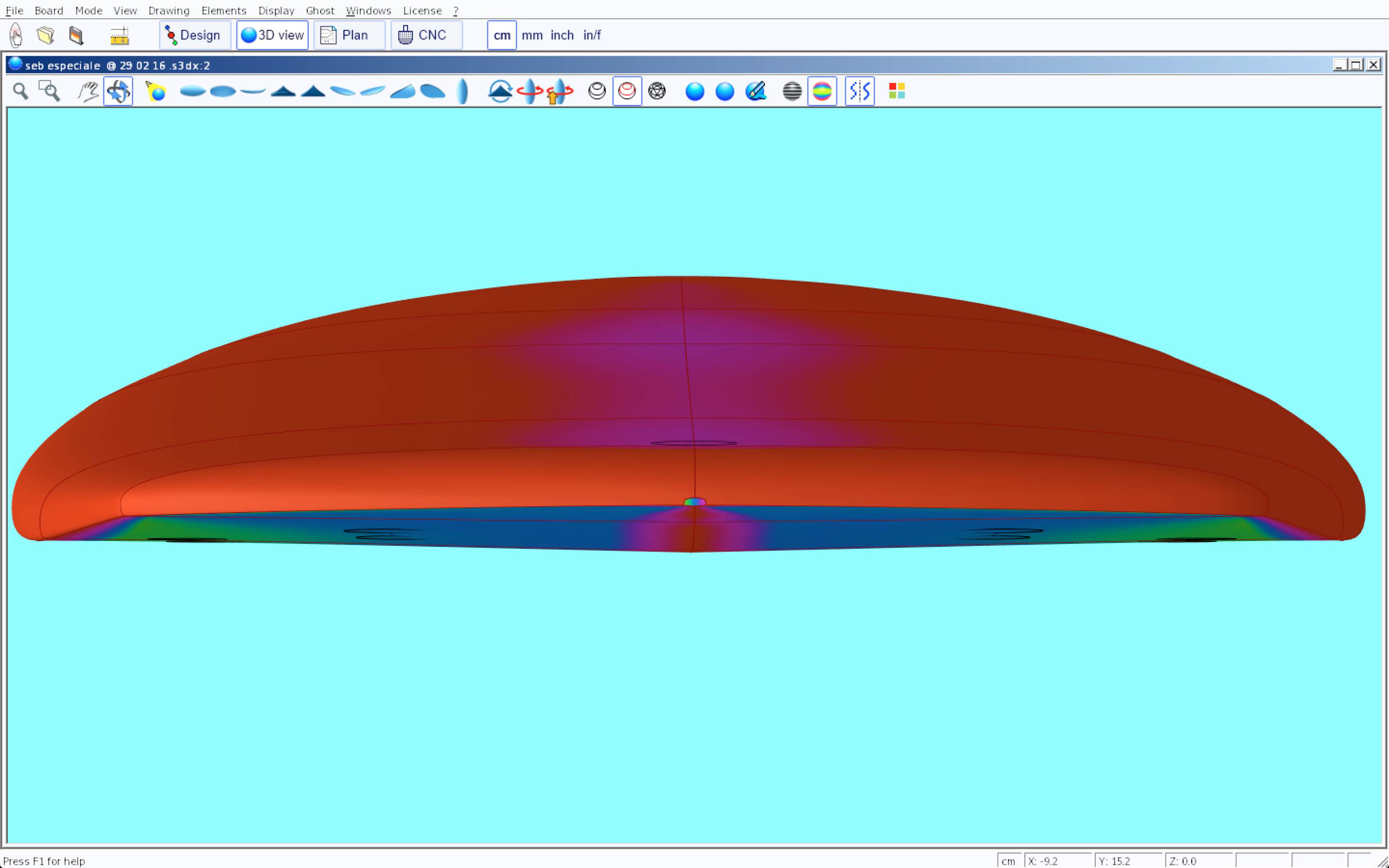Viewport: 1389px width, 868px height.
Task: Select the zoom window rectangle tool
Action: point(49,91)
